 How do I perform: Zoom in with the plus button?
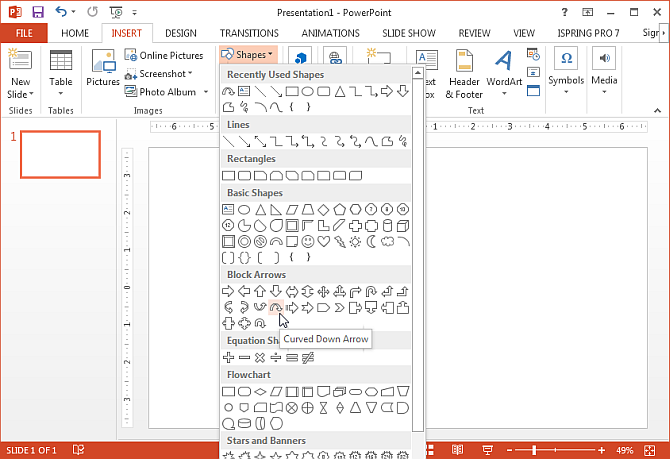(x=602, y=450)
